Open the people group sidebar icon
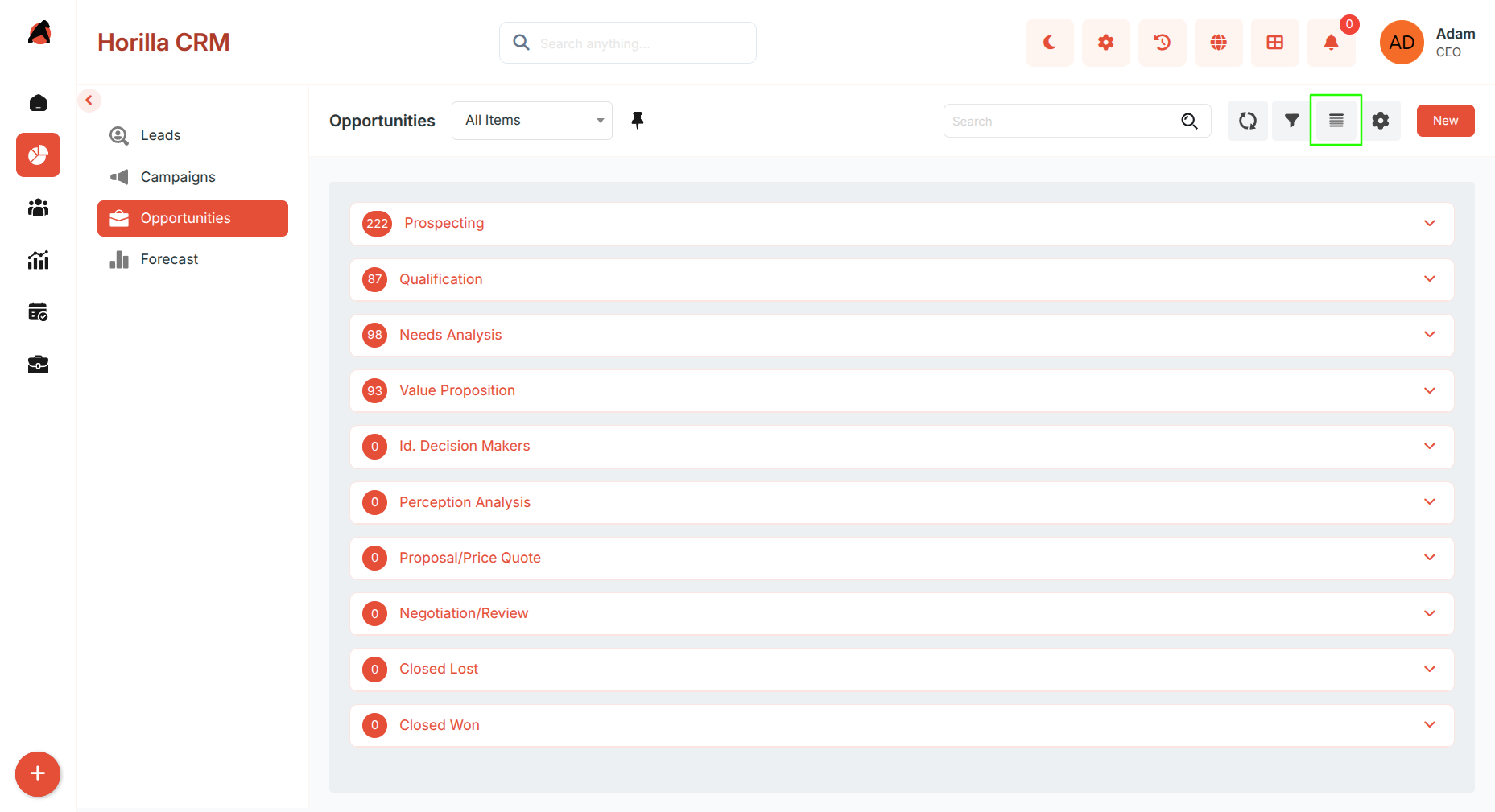The height and width of the screenshot is (812, 1495). [38, 208]
